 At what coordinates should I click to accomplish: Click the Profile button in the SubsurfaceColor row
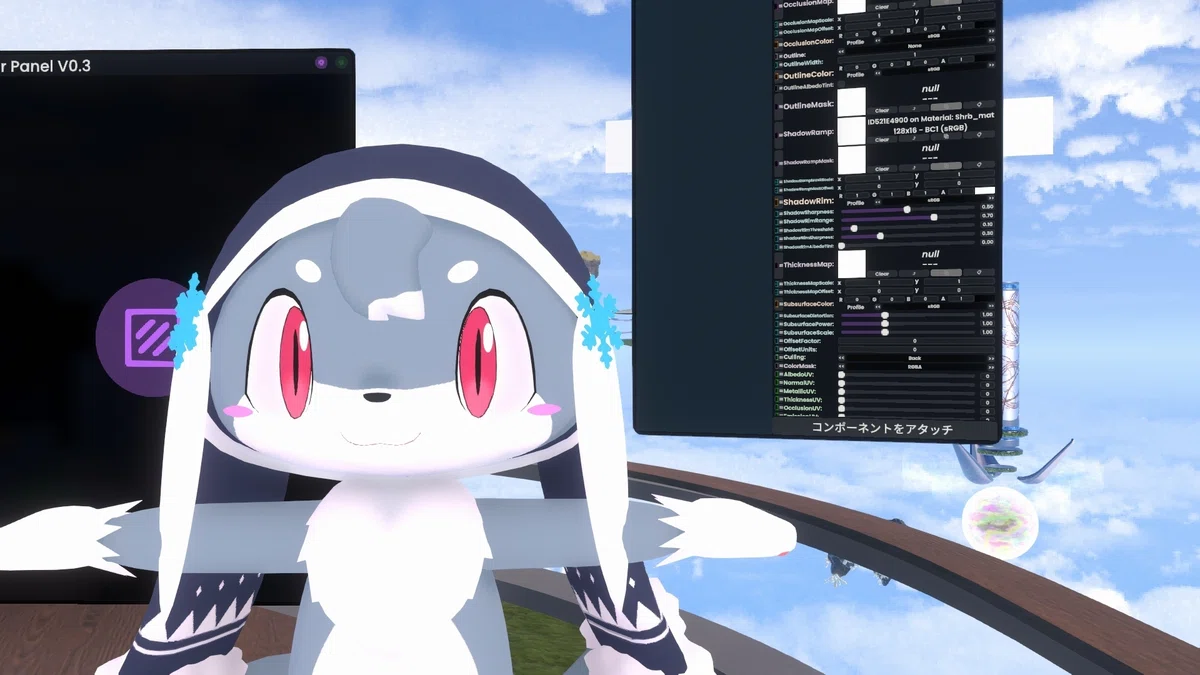point(855,307)
